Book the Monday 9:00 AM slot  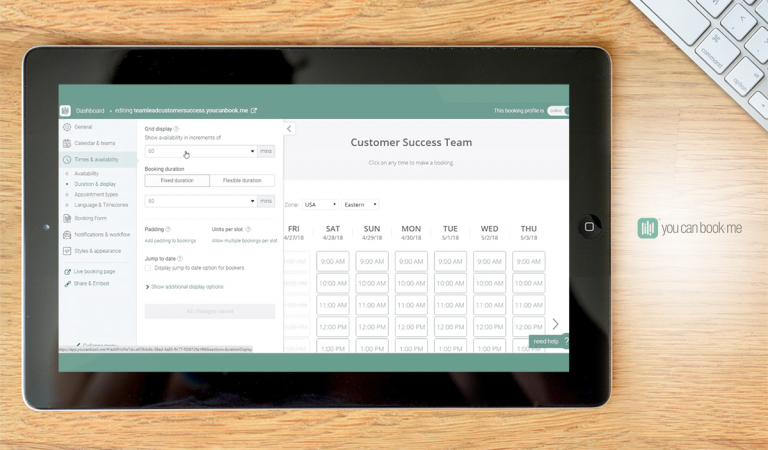coord(411,262)
